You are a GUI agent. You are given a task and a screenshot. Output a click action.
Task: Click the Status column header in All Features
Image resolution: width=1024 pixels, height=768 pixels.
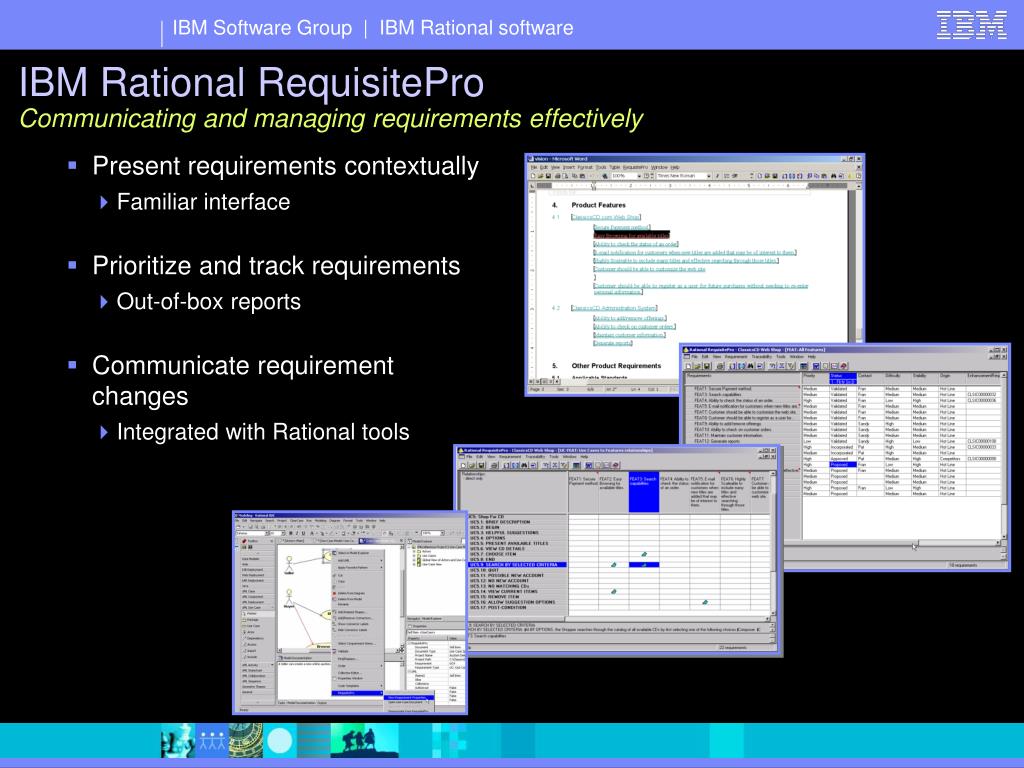pos(843,379)
